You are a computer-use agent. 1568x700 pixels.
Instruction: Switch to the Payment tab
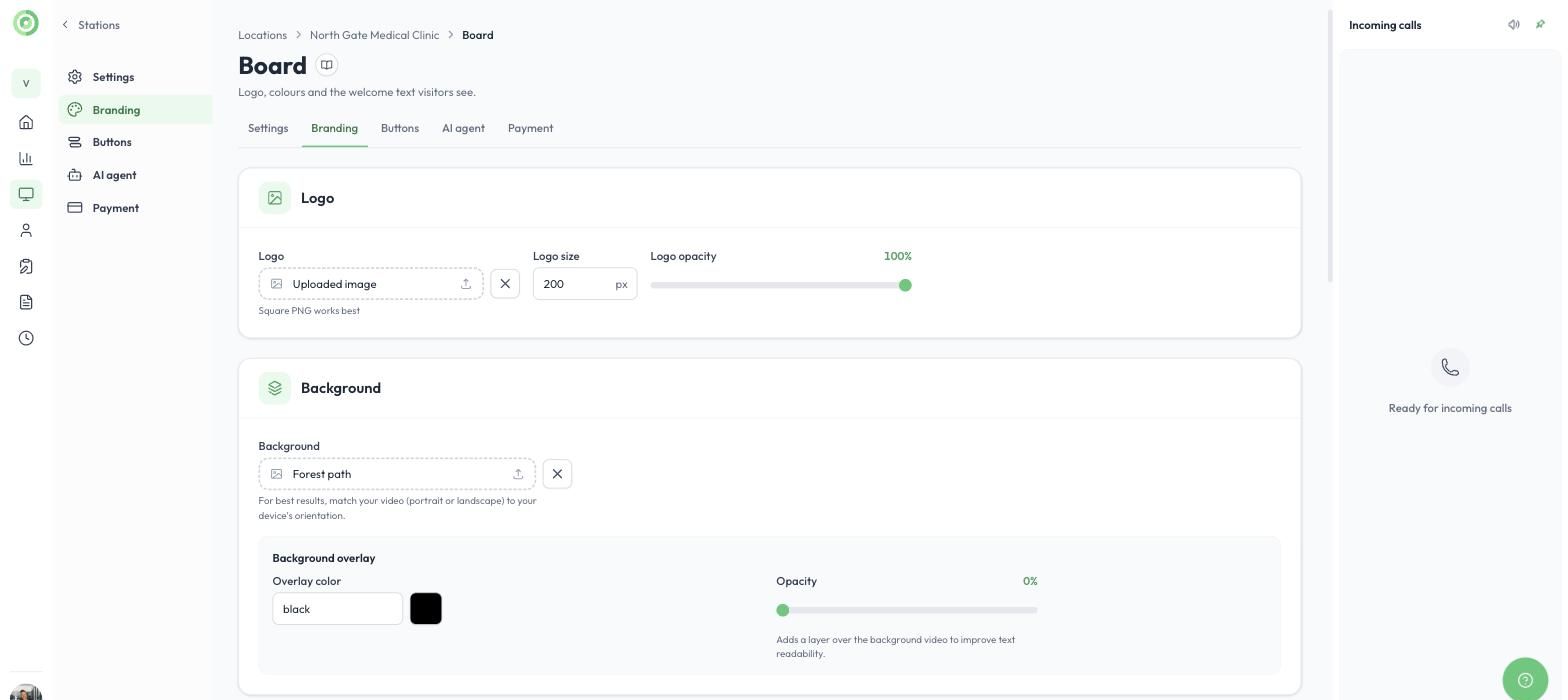tap(530, 128)
